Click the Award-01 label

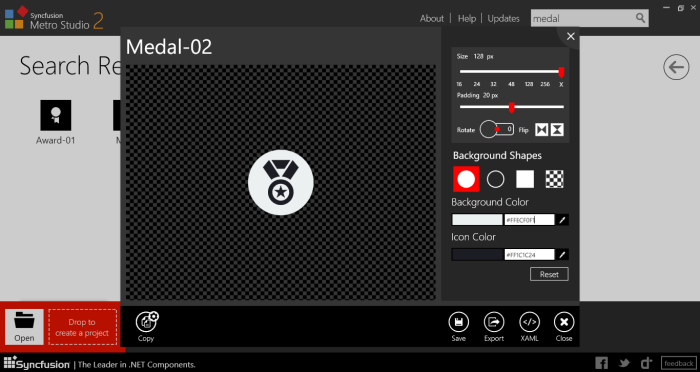(x=55, y=140)
